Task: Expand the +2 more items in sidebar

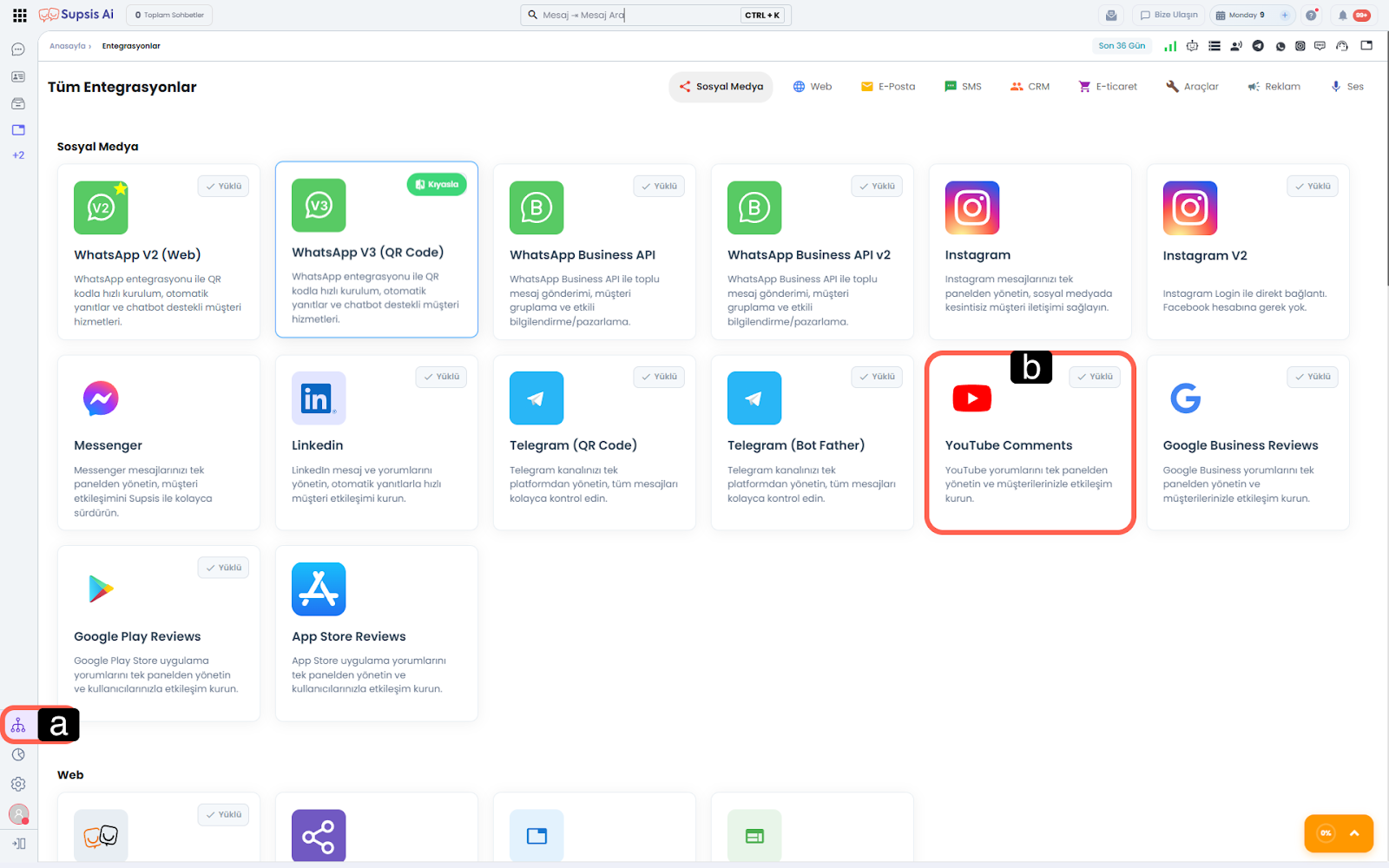Action: [18, 155]
